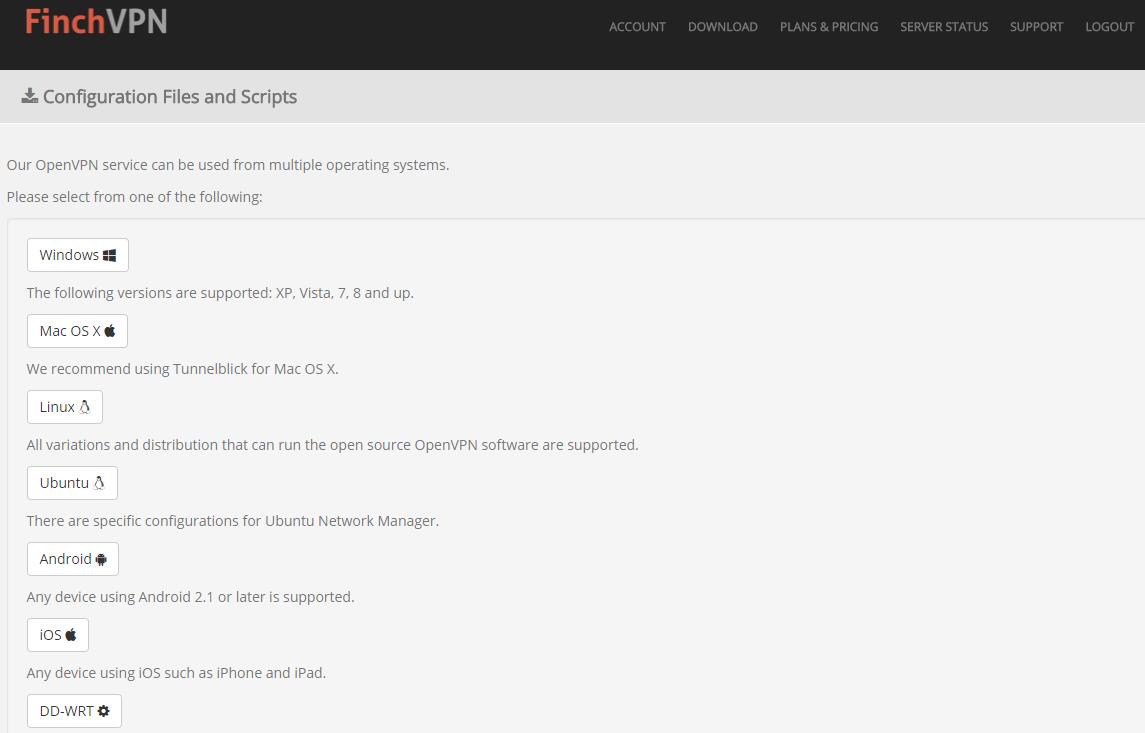Select the DD-WRT button
Viewport: 1145px width, 733px height.
point(74,710)
